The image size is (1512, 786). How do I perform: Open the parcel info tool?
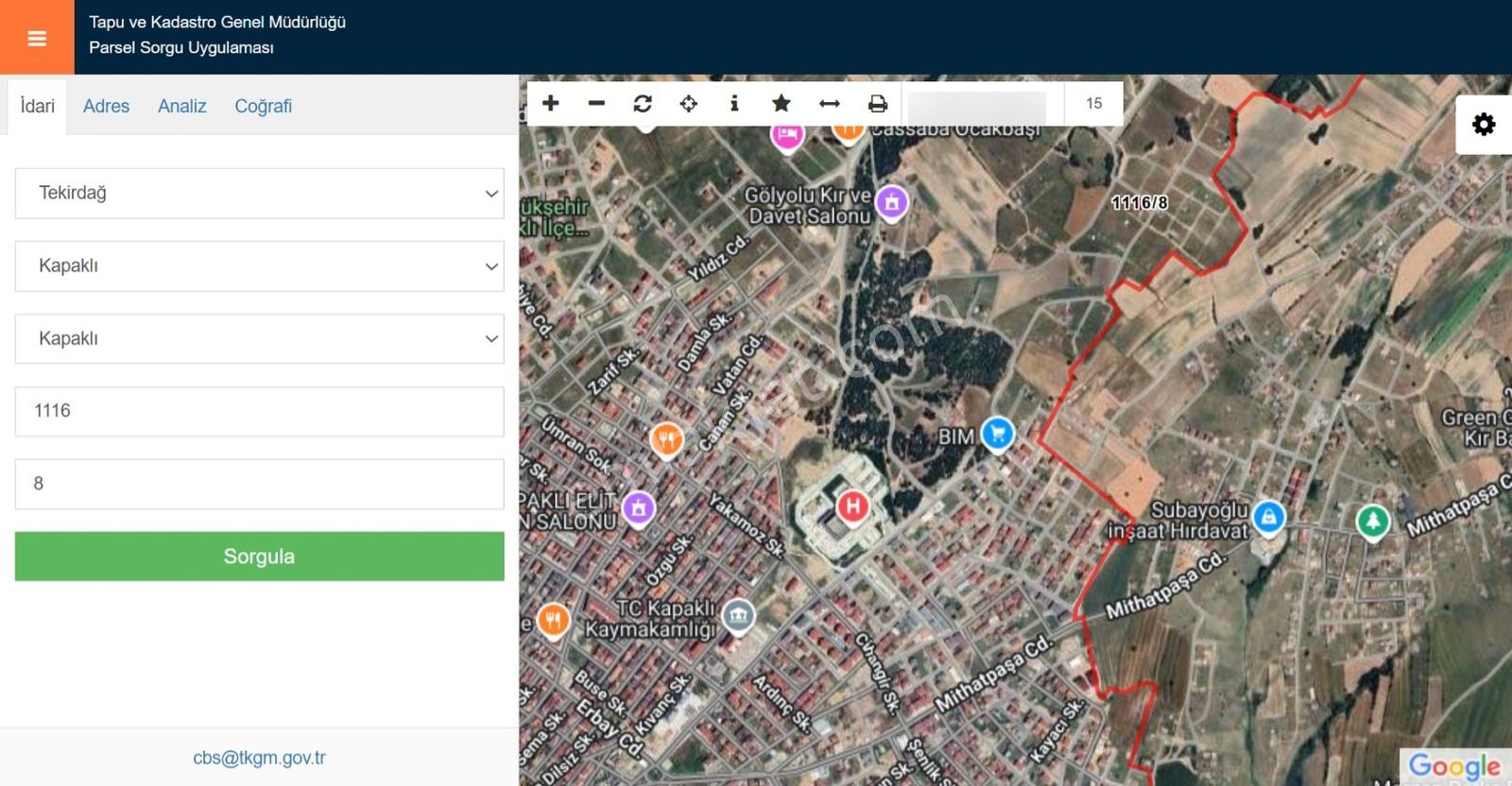point(734,103)
